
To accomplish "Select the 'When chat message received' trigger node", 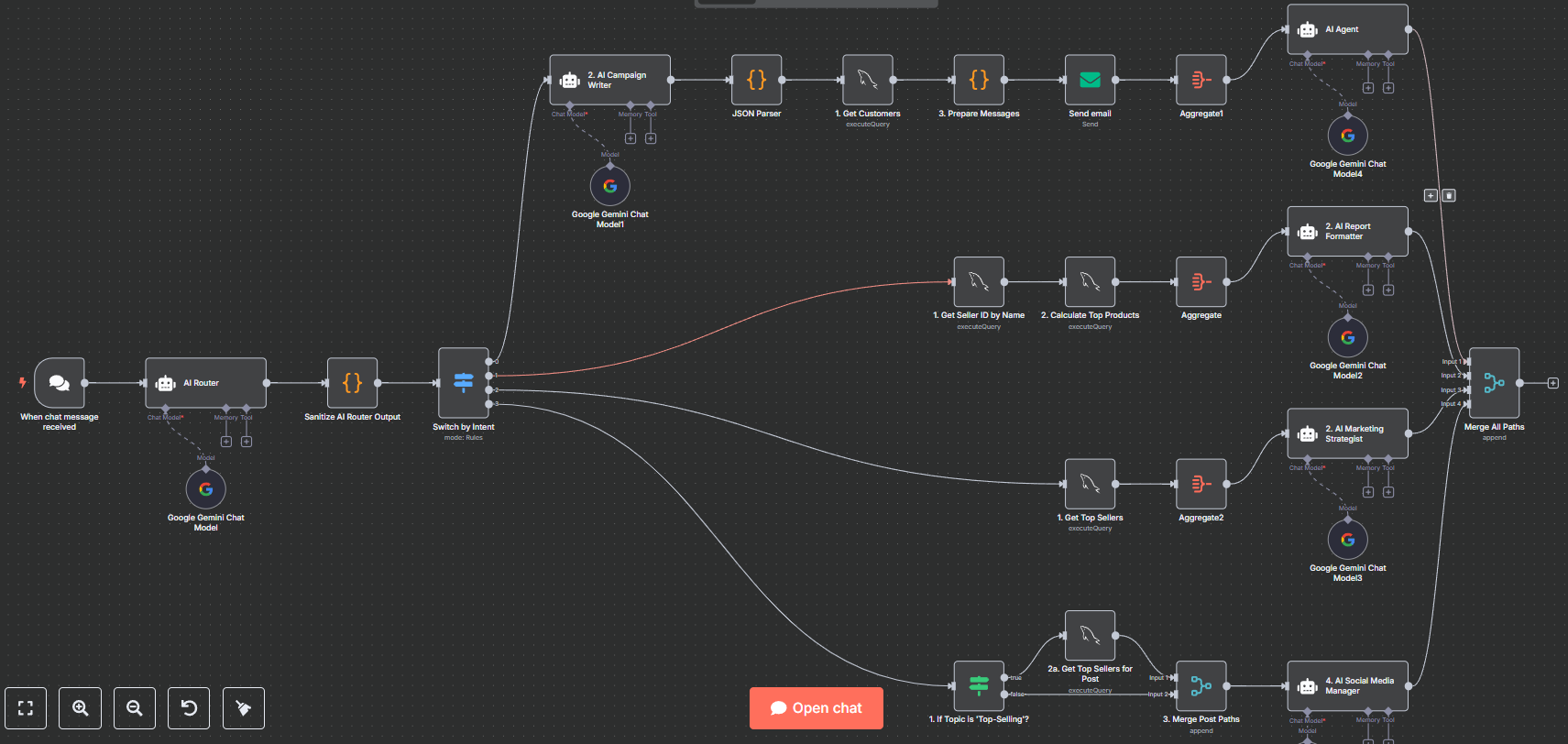I will 60,383.
